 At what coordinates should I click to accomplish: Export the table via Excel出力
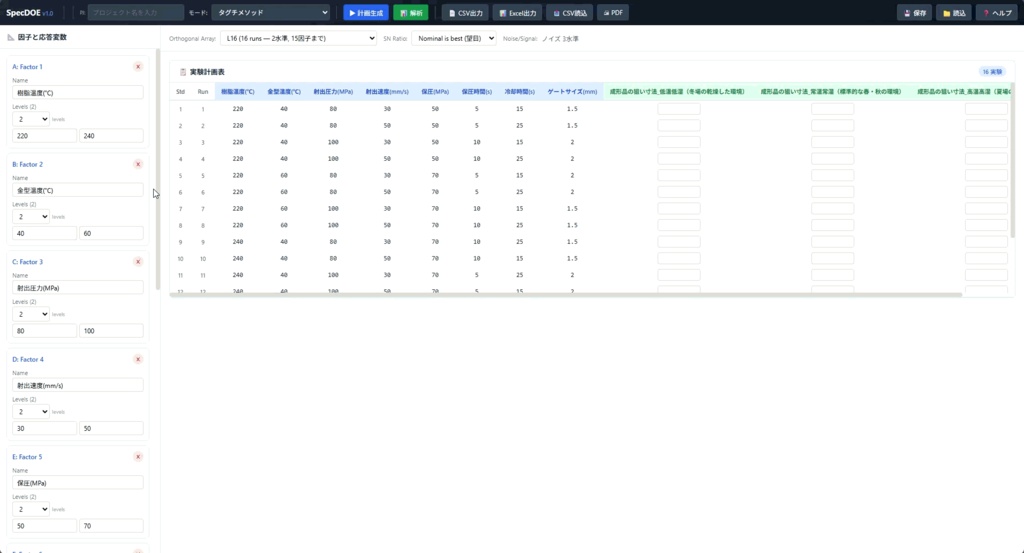(518, 12)
